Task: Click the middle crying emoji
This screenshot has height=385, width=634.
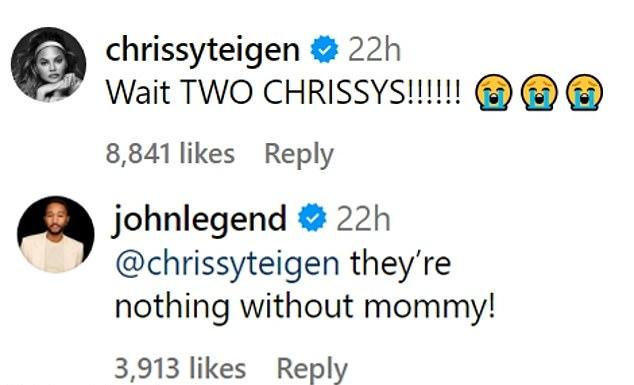Action: click(539, 93)
